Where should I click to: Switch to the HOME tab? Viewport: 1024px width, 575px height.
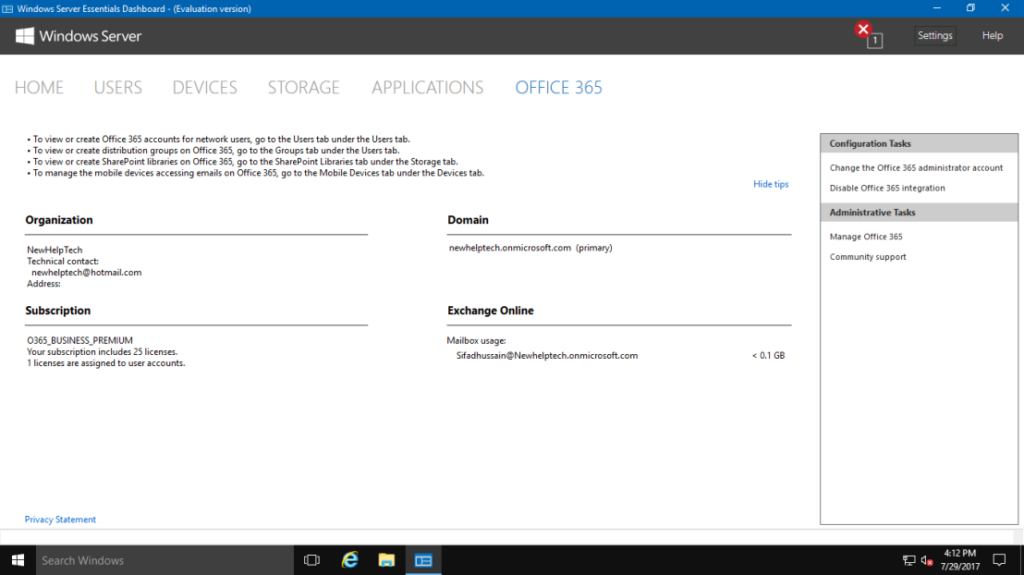39,88
